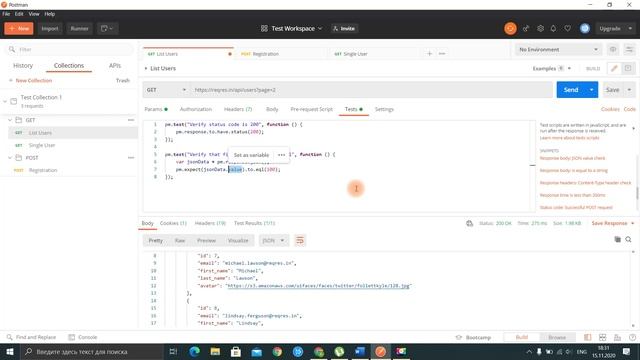Click the Postman taskbar icon
The height and width of the screenshot is (360, 640).
coord(380,351)
